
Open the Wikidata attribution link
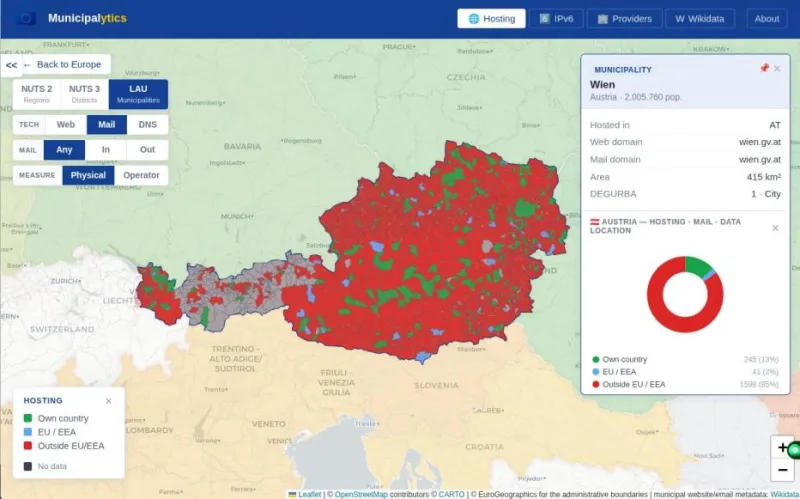click(x=785, y=494)
